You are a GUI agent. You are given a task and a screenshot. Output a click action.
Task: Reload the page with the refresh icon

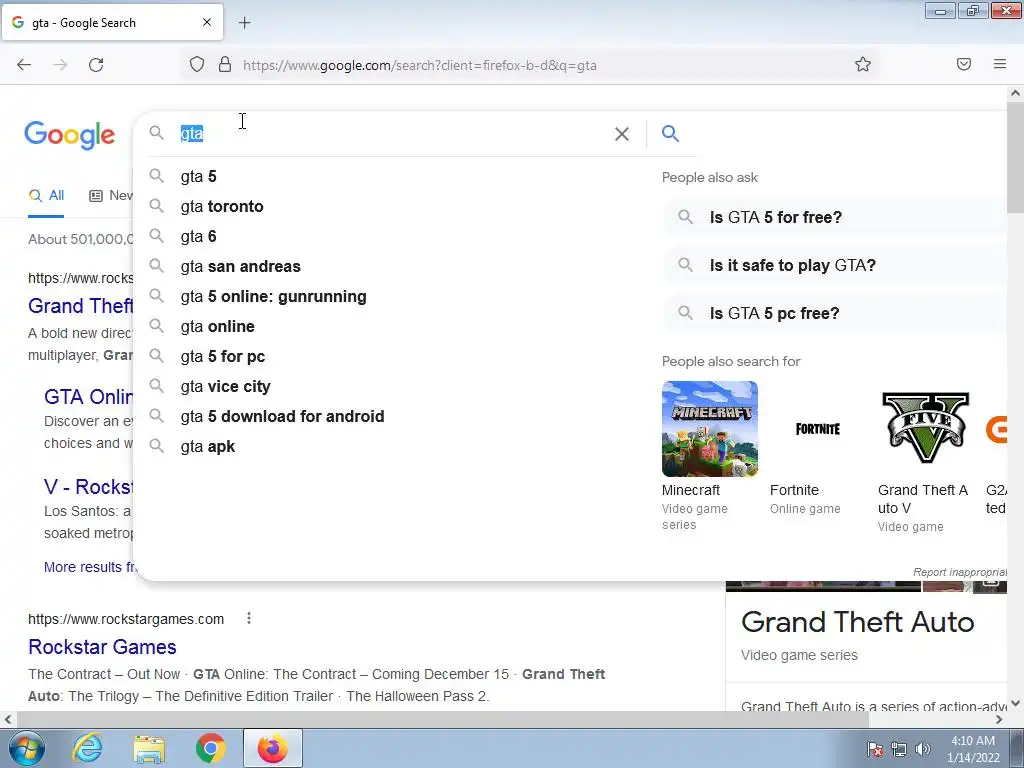tap(96, 65)
